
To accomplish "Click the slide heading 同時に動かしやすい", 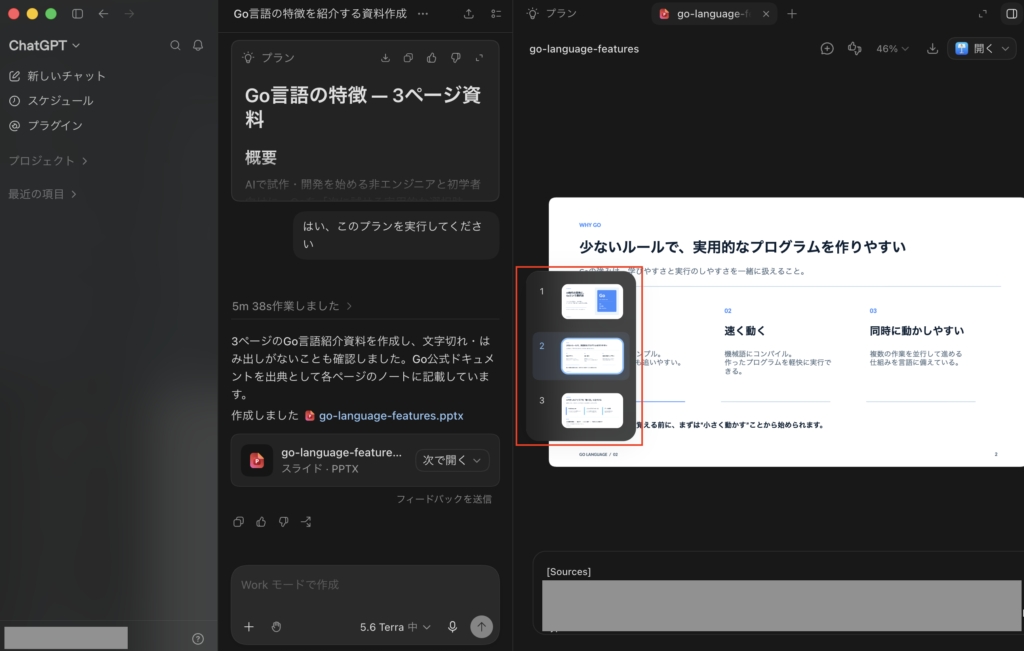I will click(916, 331).
